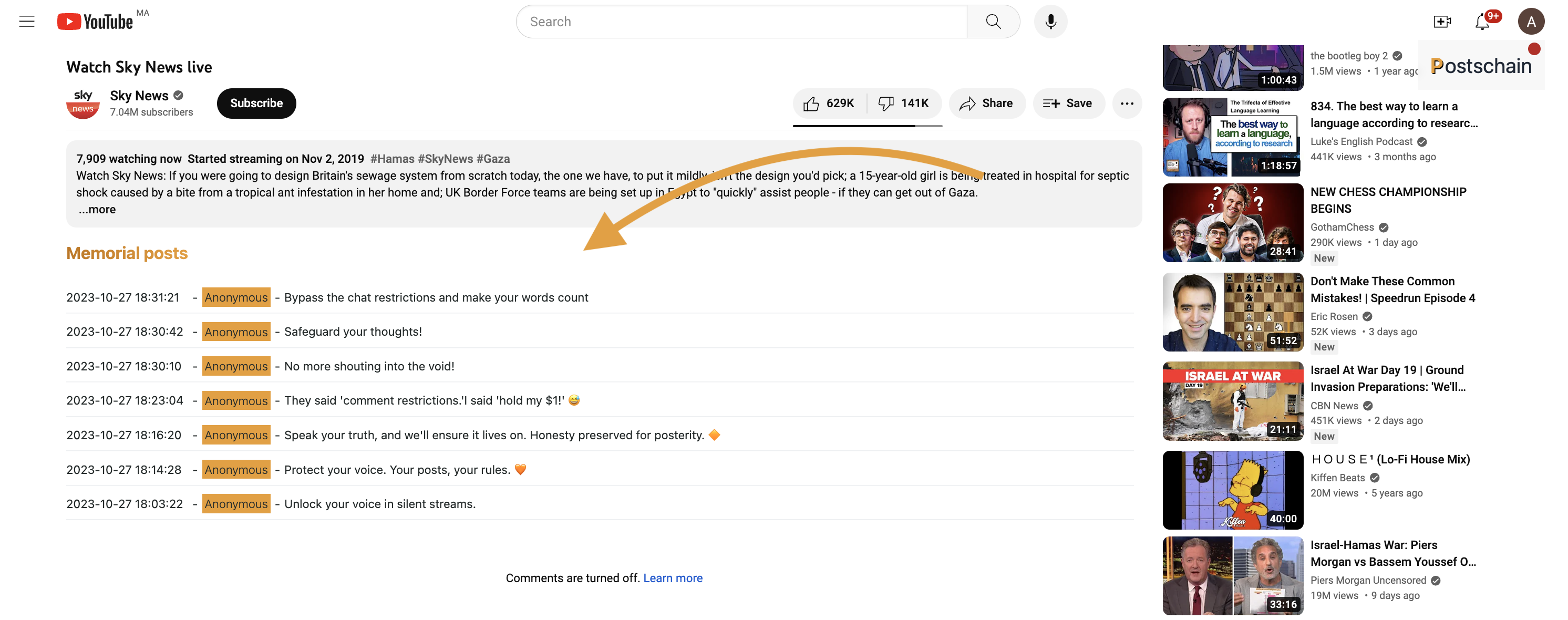Open HOUSE Lo-Fi House Mix thumbnail
Viewport: 1568px width, 620px height.
tap(1233, 490)
